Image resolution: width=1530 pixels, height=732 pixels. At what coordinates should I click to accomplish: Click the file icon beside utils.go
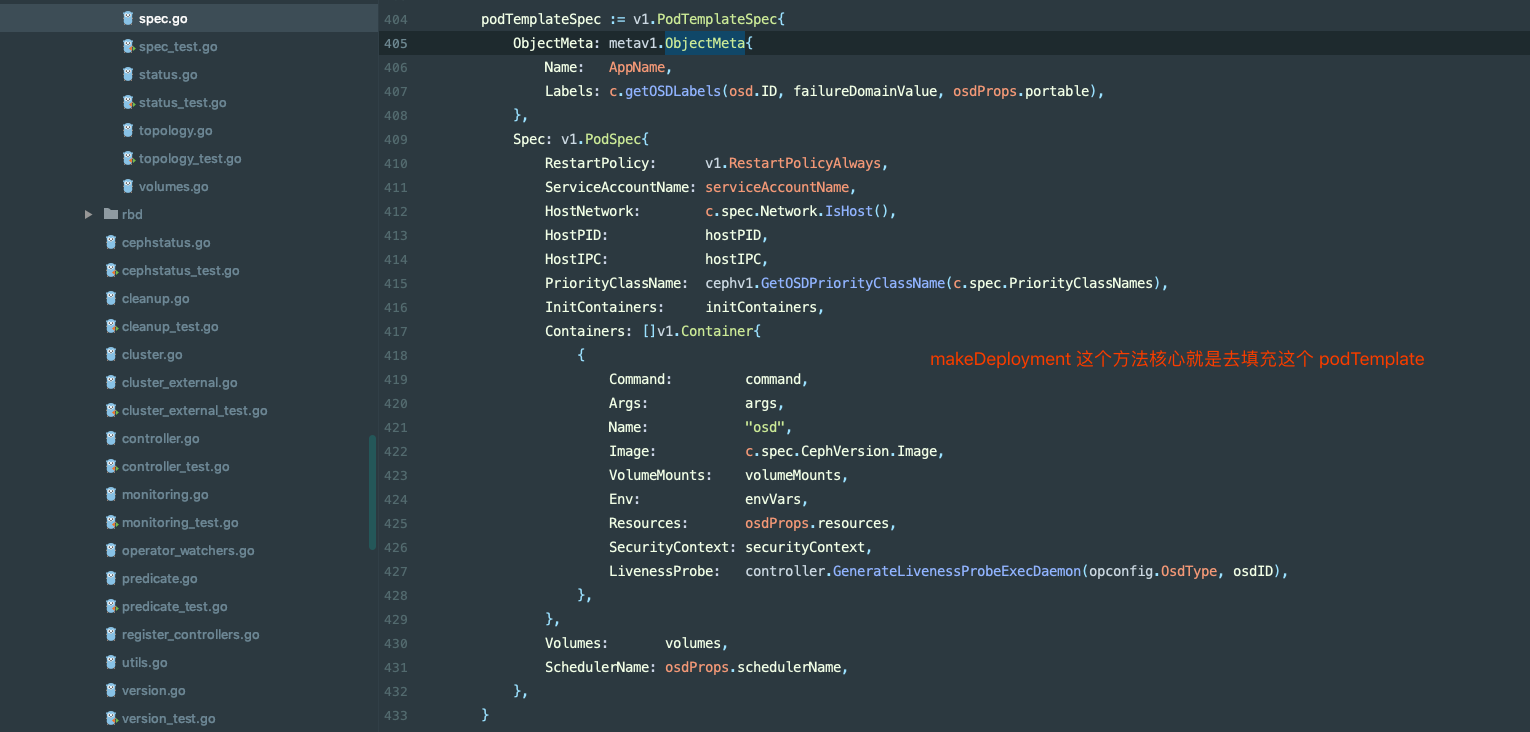click(x=112, y=663)
